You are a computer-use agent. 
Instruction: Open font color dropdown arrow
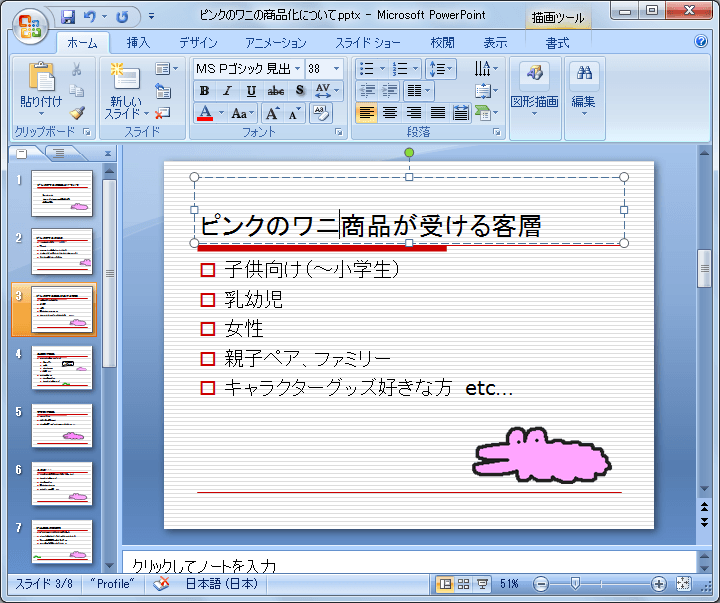(x=221, y=113)
